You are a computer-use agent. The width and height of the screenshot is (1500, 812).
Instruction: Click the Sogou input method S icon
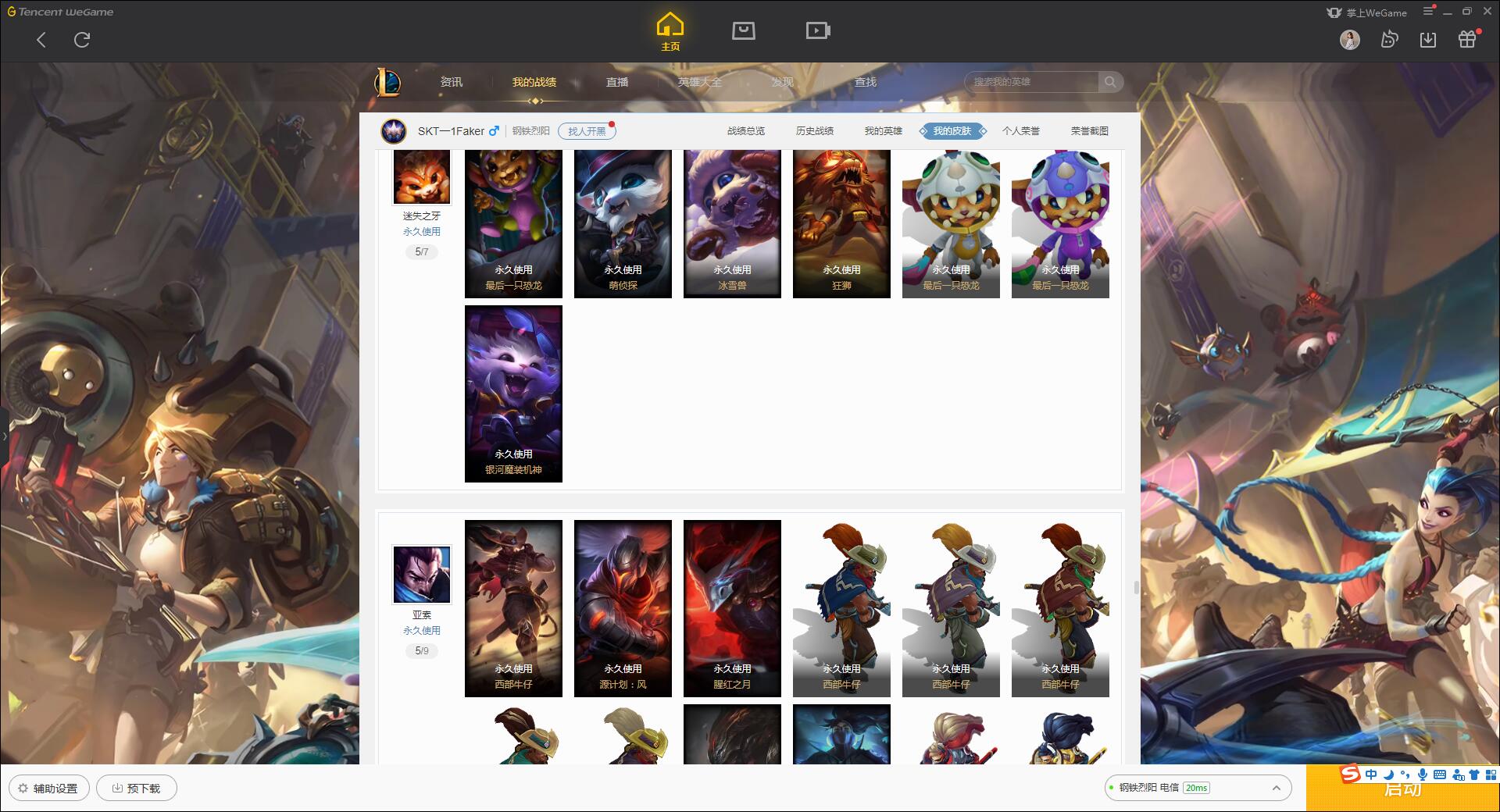(1350, 775)
